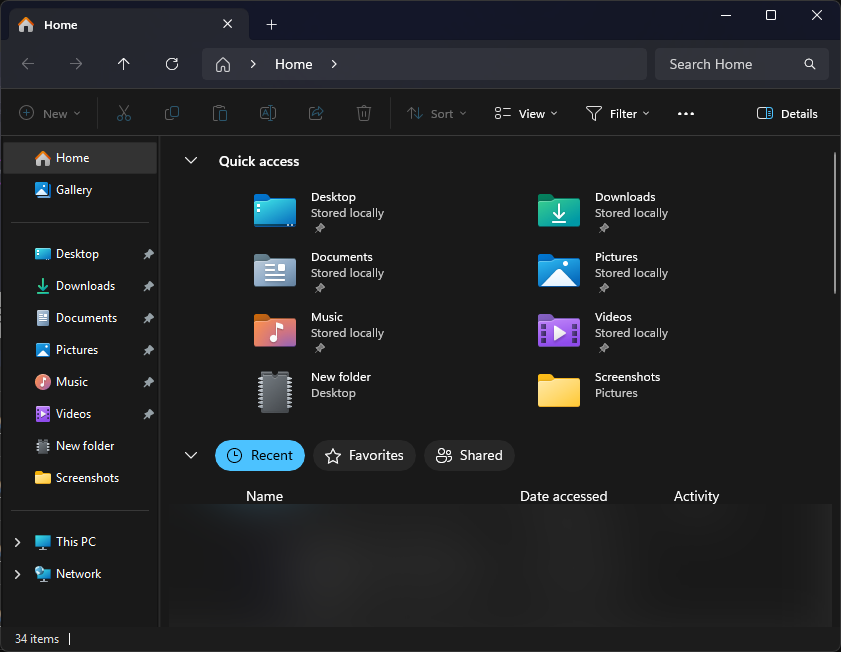
Task: Click pin icon next to sidebar Music
Action: tap(149, 382)
